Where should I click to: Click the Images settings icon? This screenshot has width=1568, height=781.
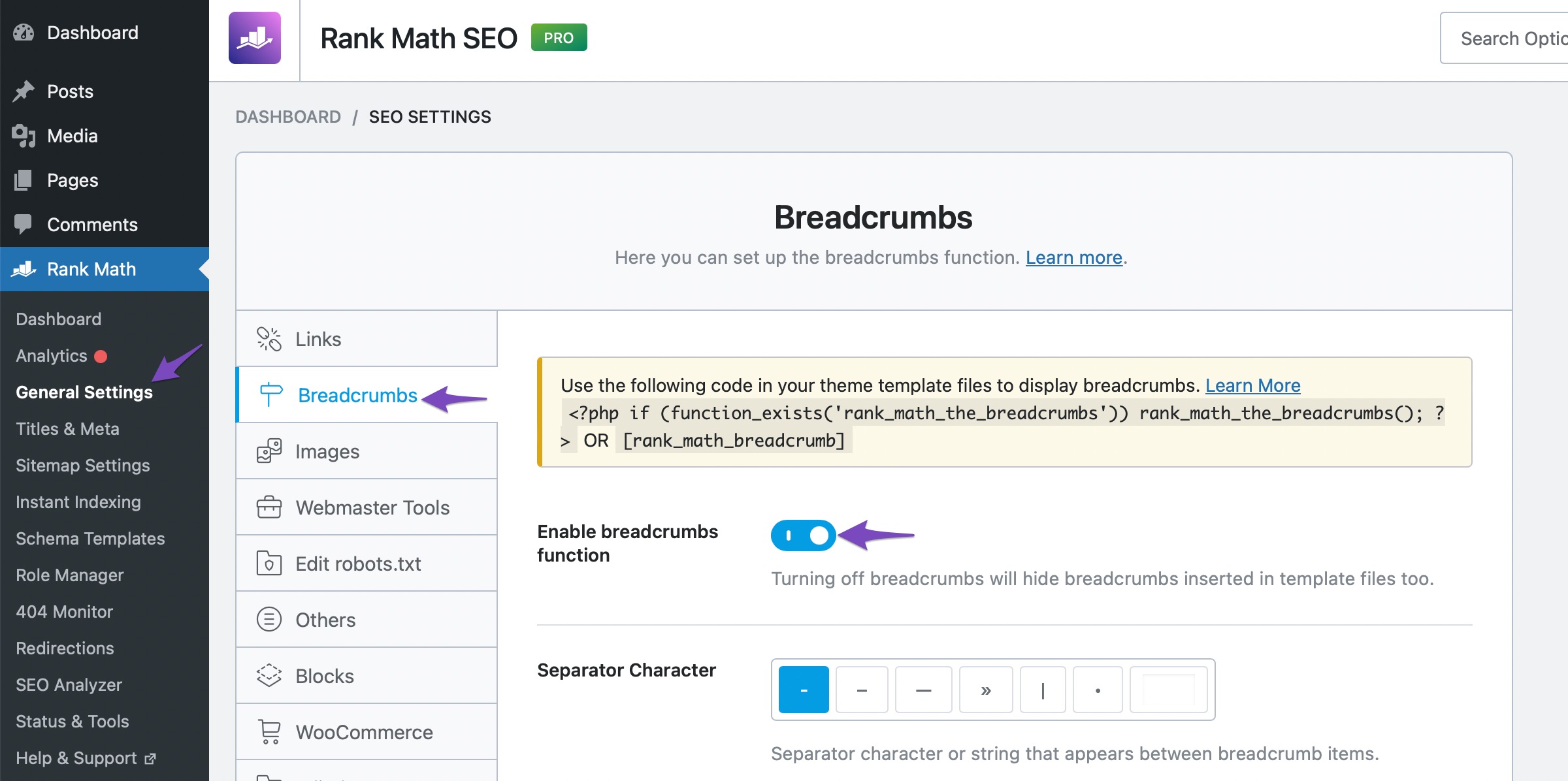point(268,451)
